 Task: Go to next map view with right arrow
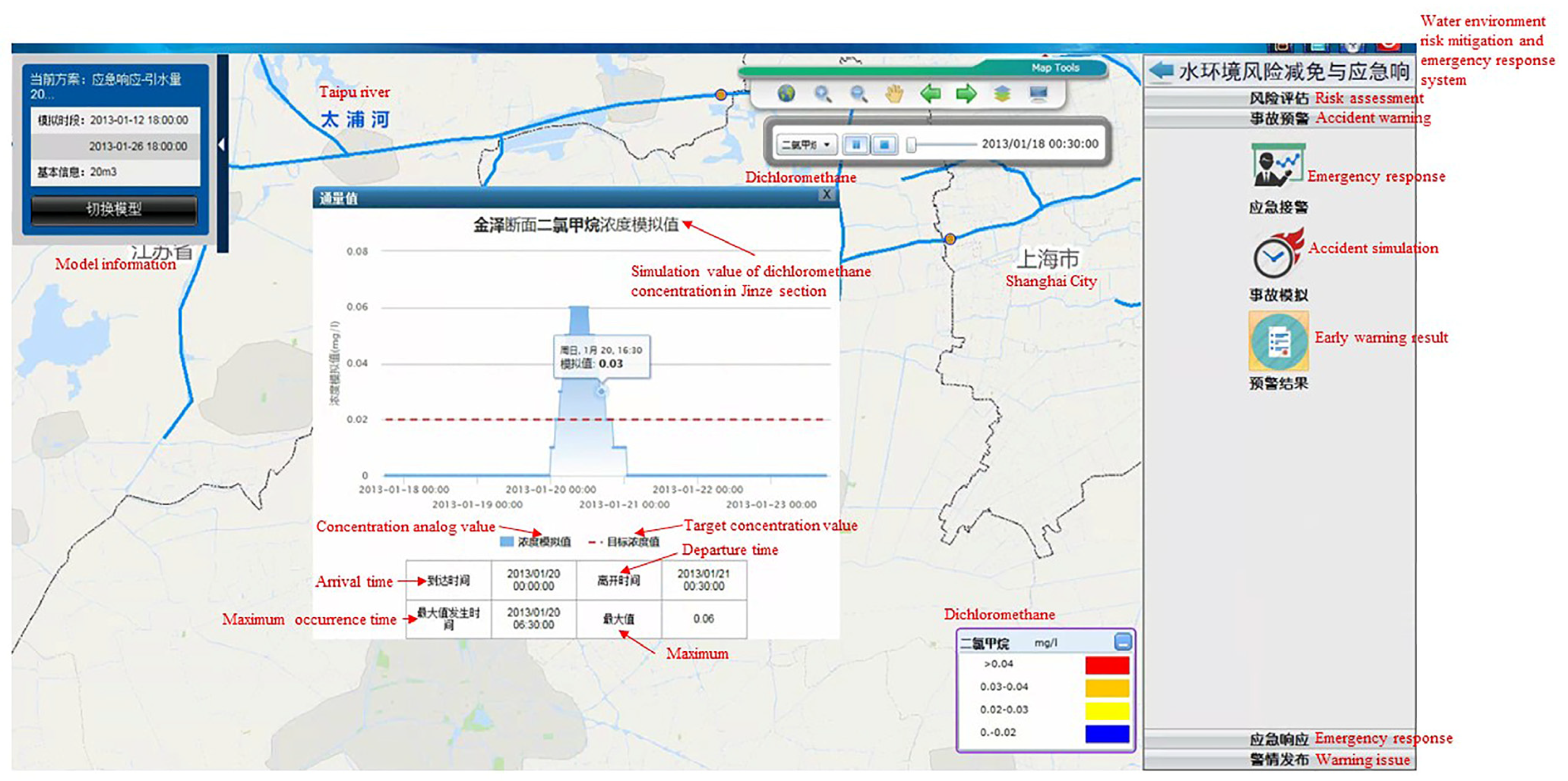coord(966,94)
